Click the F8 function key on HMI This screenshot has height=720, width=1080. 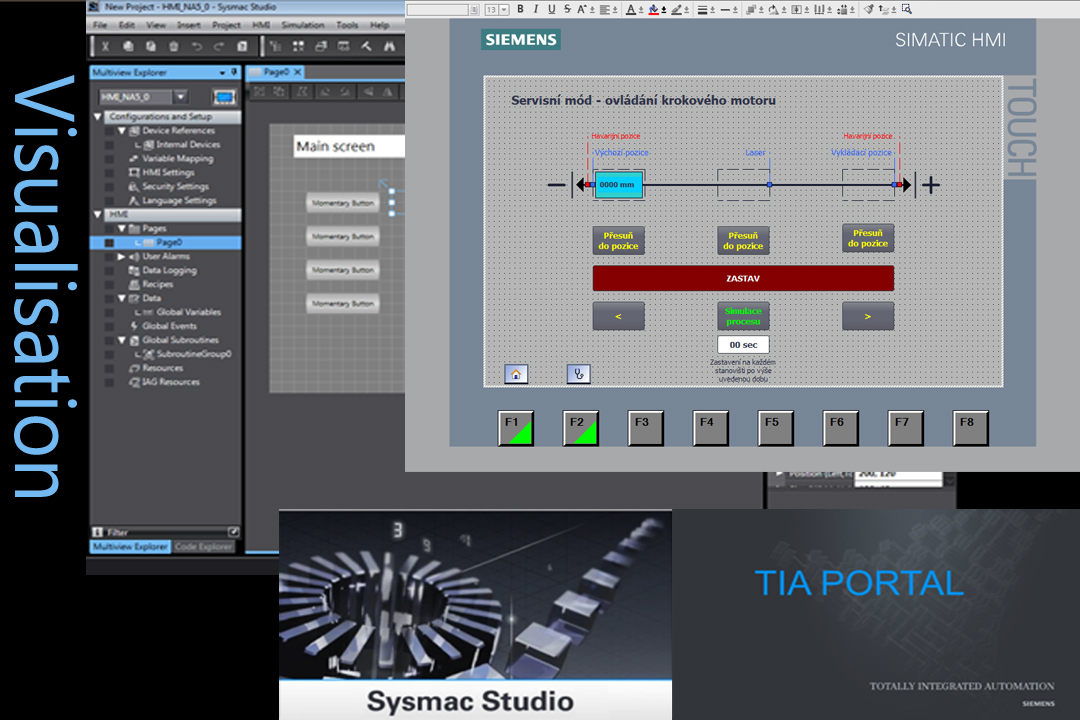[x=970, y=428]
